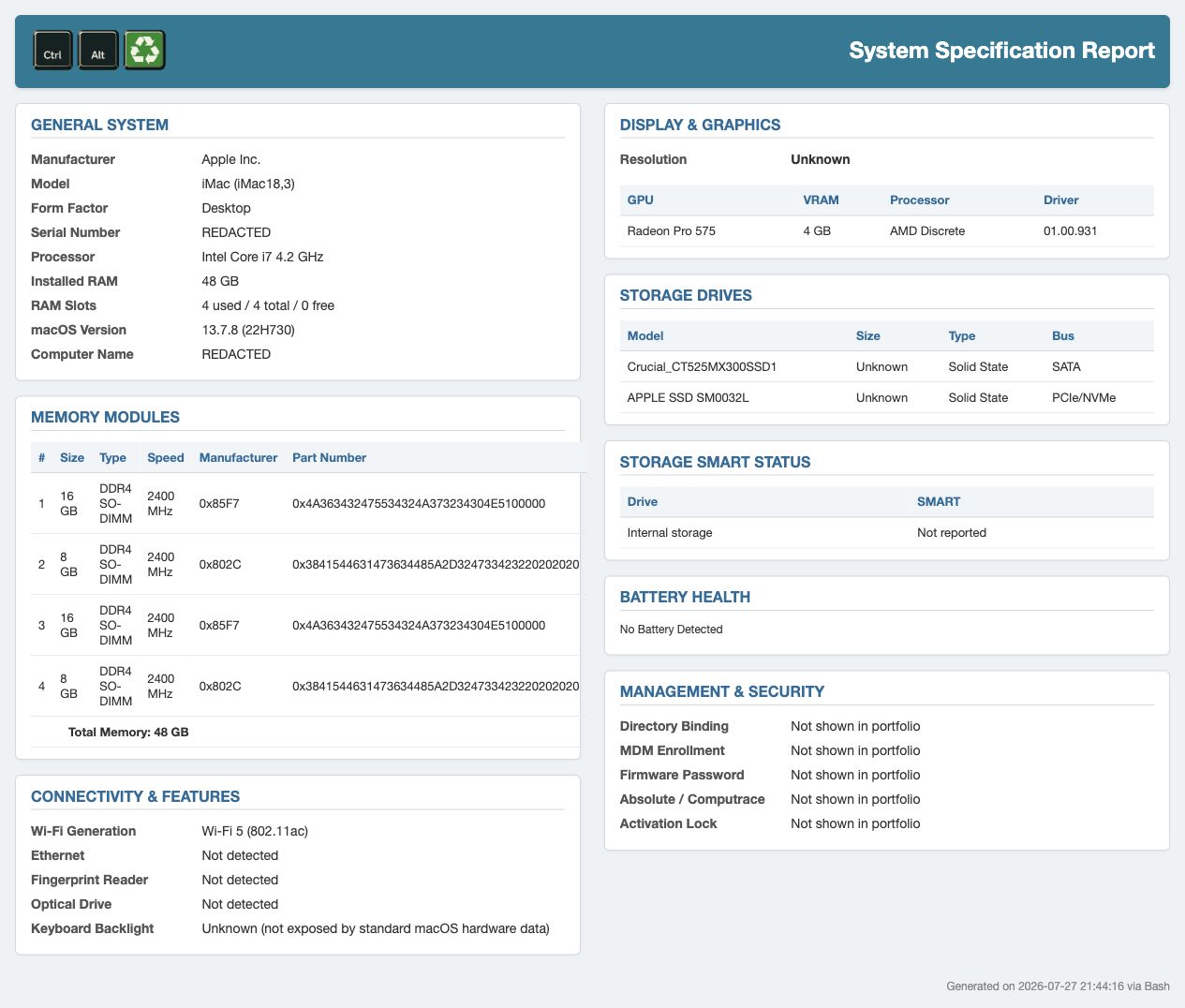
Task: Click the DISPLAY & GRAPHICS heading
Action: pos(700,125)
